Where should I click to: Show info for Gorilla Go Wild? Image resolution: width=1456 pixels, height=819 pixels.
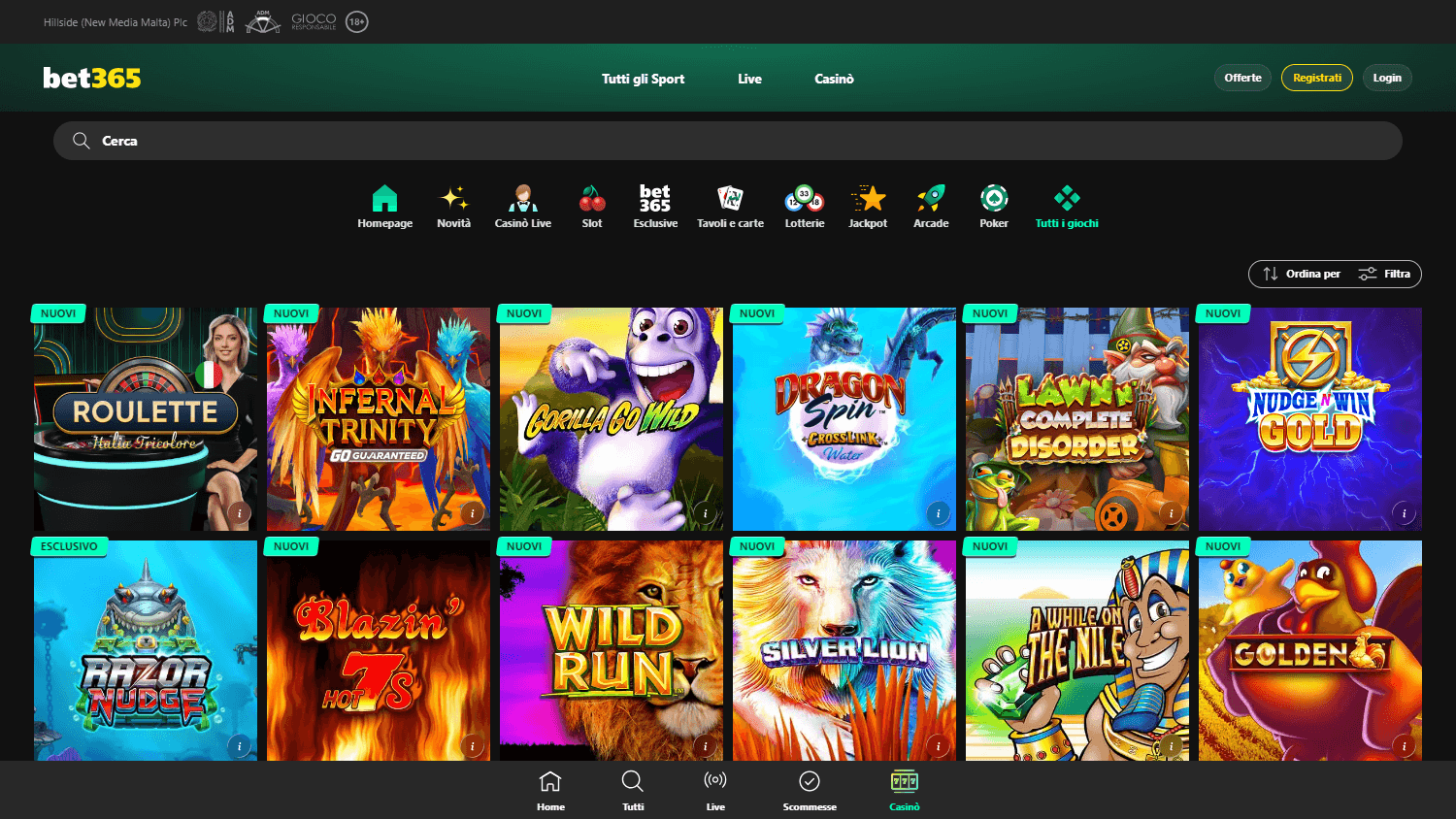pyautogui.click(x=705, y=513)
